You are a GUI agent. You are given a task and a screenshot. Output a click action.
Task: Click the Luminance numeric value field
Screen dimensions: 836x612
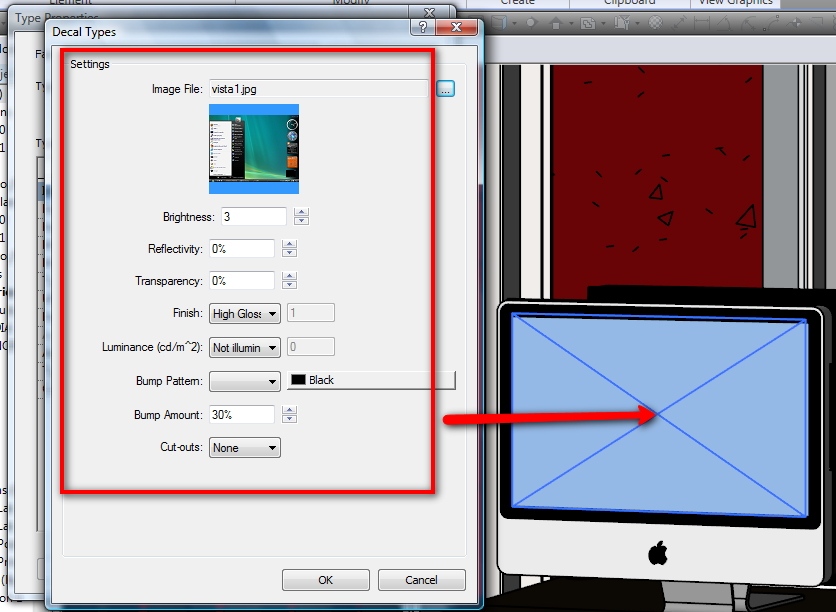pos(311,347)
